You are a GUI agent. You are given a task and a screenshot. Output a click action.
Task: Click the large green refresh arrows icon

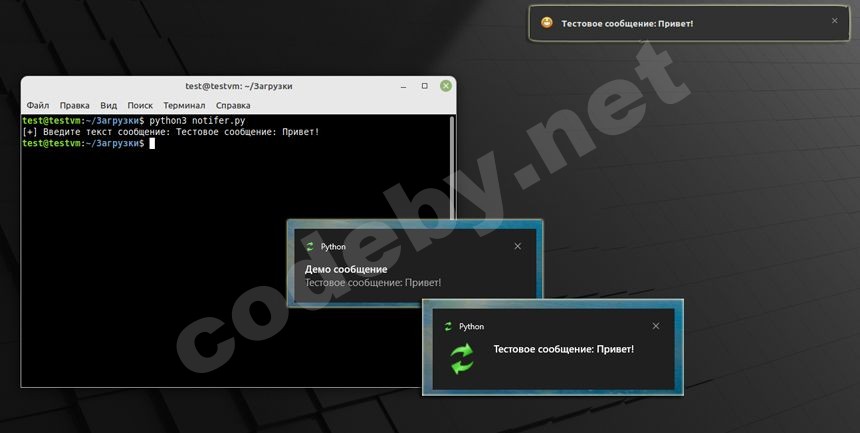click(462, 358)
